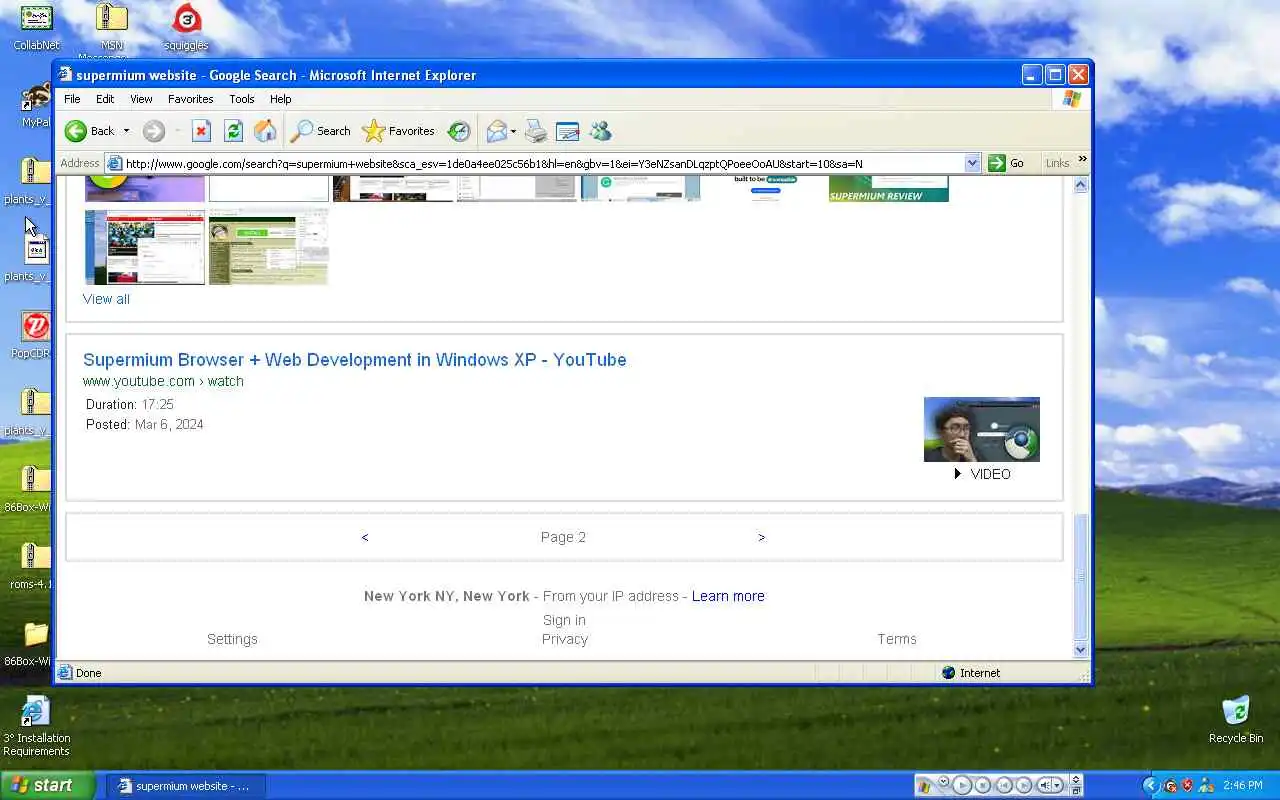Open the Edit menu
1280x800 pixels.
click(105, 99)
